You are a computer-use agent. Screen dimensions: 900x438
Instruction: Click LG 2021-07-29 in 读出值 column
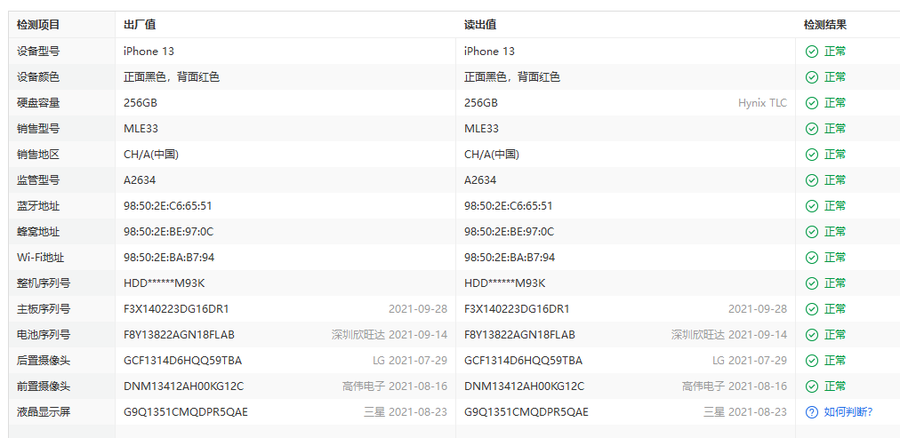click(x=750, y=361)
